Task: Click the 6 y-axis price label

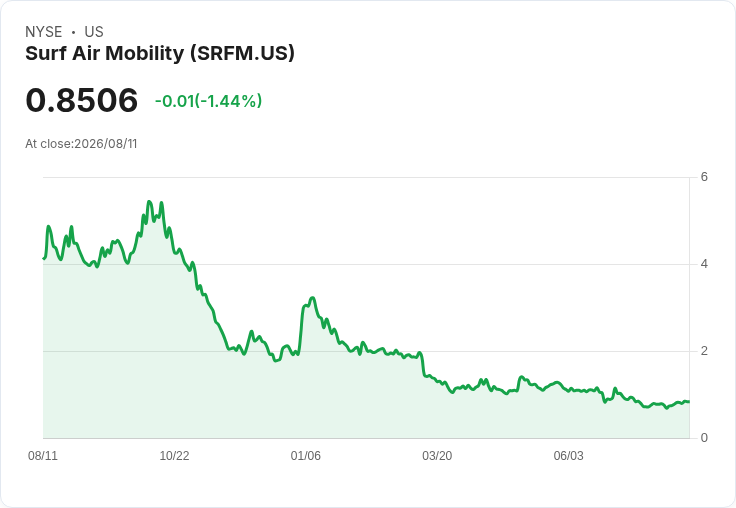Action: coord(704,177)
